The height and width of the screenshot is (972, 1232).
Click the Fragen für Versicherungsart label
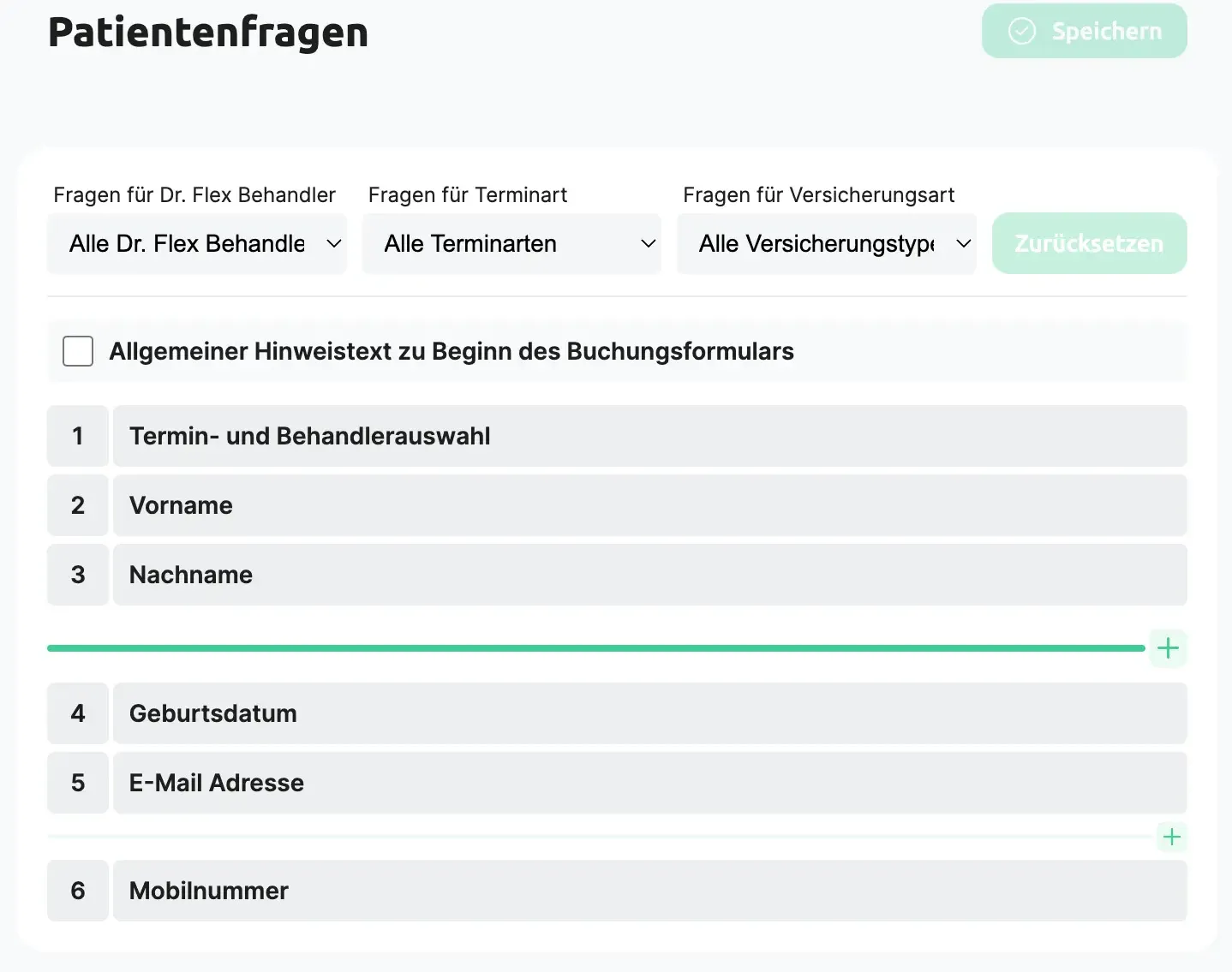(x=819, y=195)
